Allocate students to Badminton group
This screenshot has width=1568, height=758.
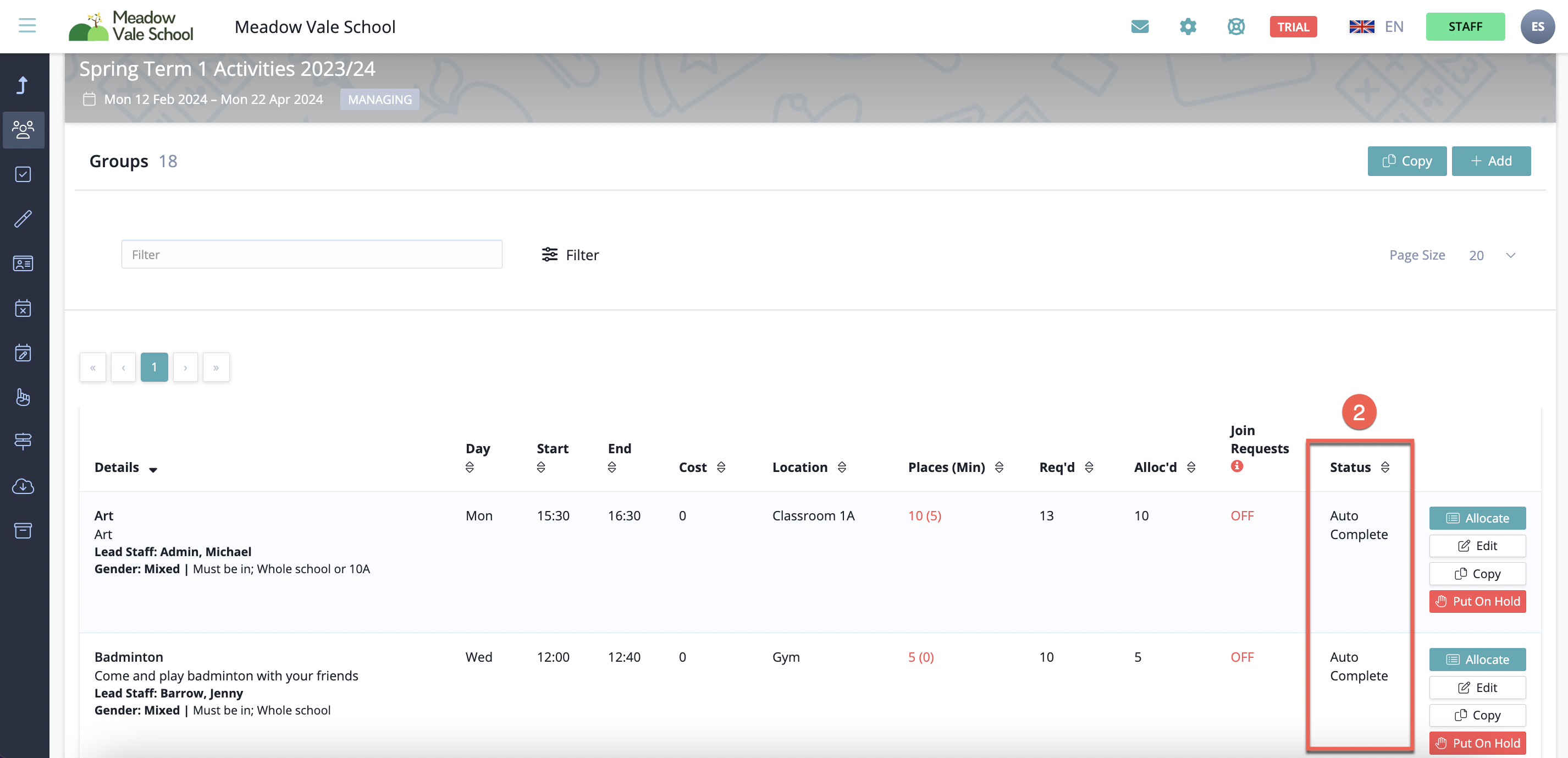(1477, 660)
